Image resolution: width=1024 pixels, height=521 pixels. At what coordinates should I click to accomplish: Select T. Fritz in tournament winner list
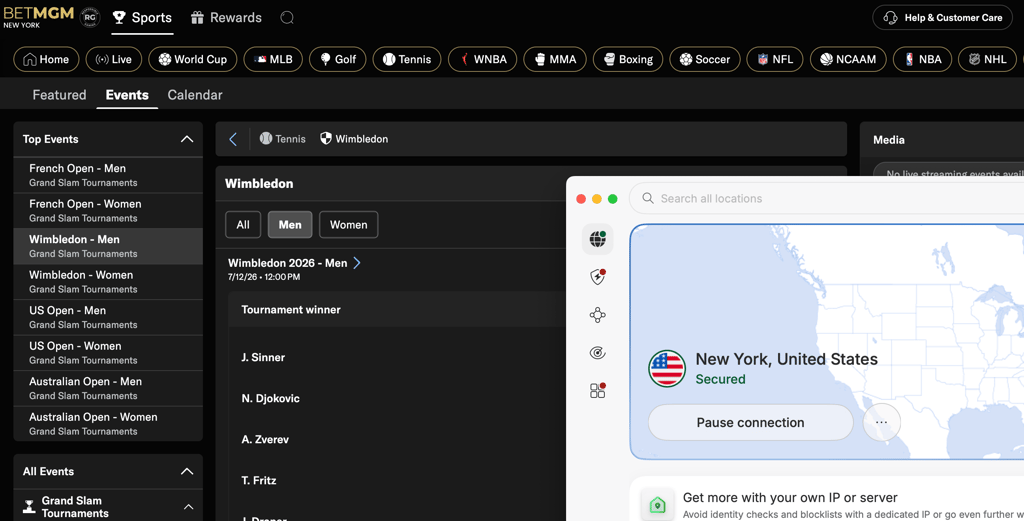tap(259, 481)
